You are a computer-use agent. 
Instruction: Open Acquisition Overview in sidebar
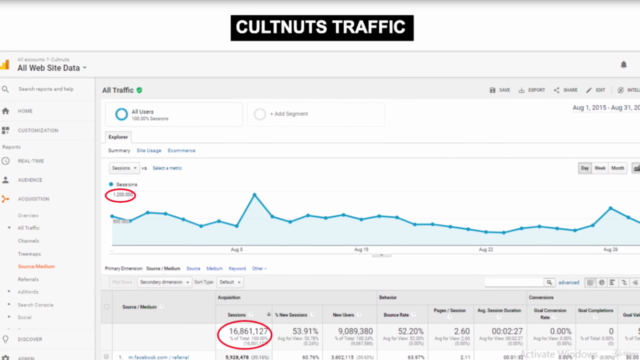[x=28, y=215]
